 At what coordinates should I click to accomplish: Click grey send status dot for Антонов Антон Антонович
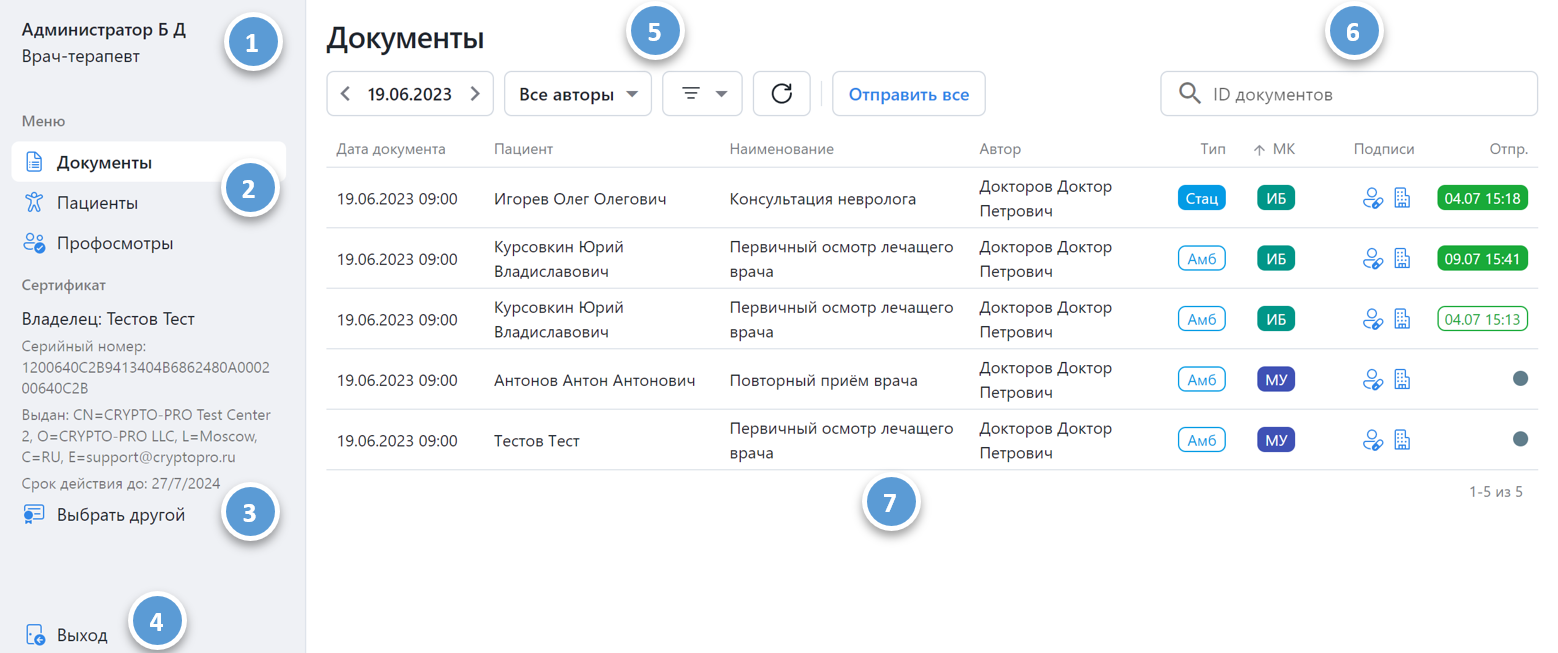point(1520,379)
